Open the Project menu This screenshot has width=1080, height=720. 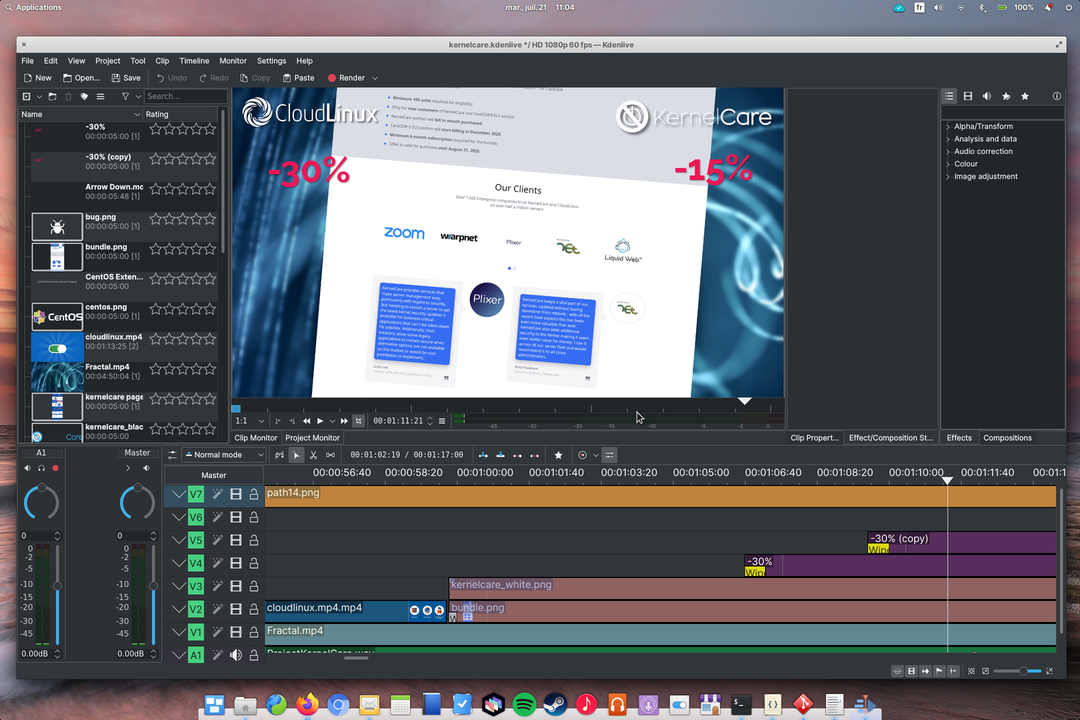pos(107,61)
